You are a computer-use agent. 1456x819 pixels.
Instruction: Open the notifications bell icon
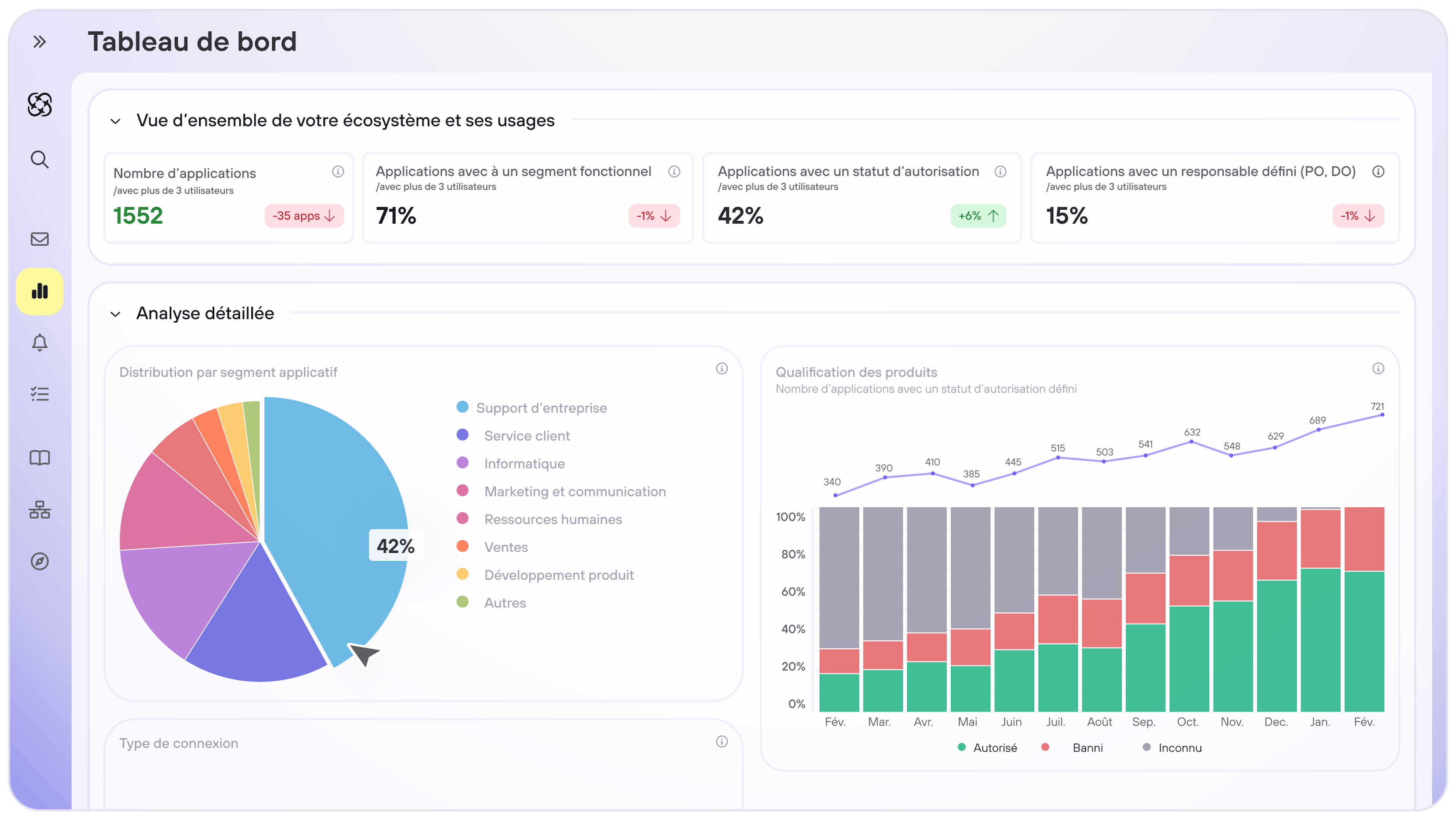pos(39,342)
